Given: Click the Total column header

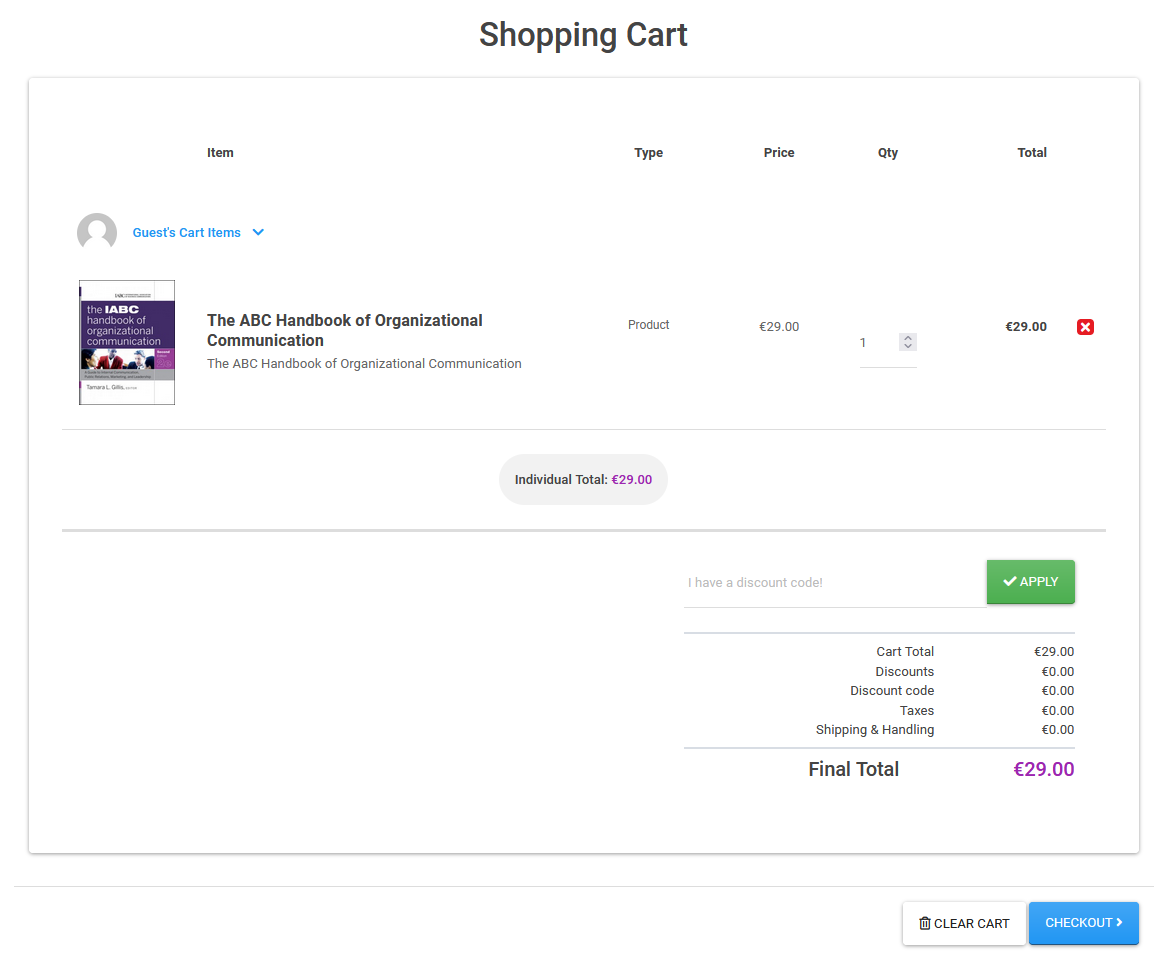Looking at the screenshot, I should point(1031,153).
